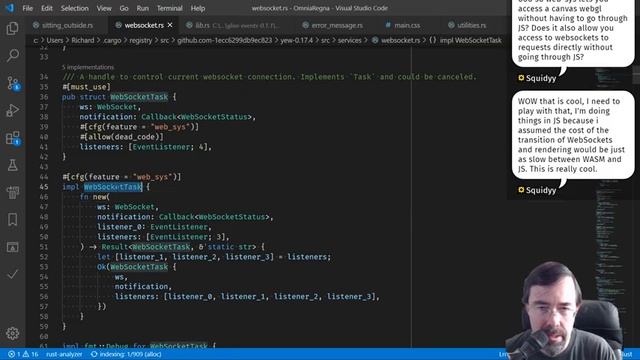Viewport: 640px width, 360px height.
Task: Open the Run and Debug view
Action: (x=12, y=110)
